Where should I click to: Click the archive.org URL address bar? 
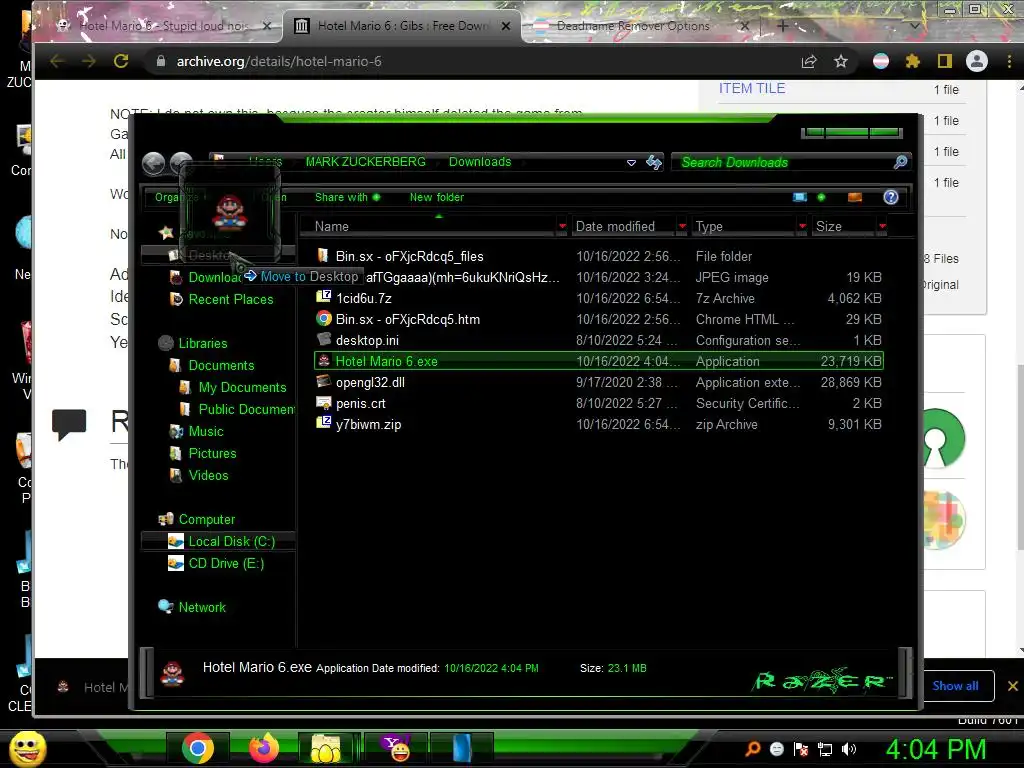pyautogui.click(x=470, y=61)
